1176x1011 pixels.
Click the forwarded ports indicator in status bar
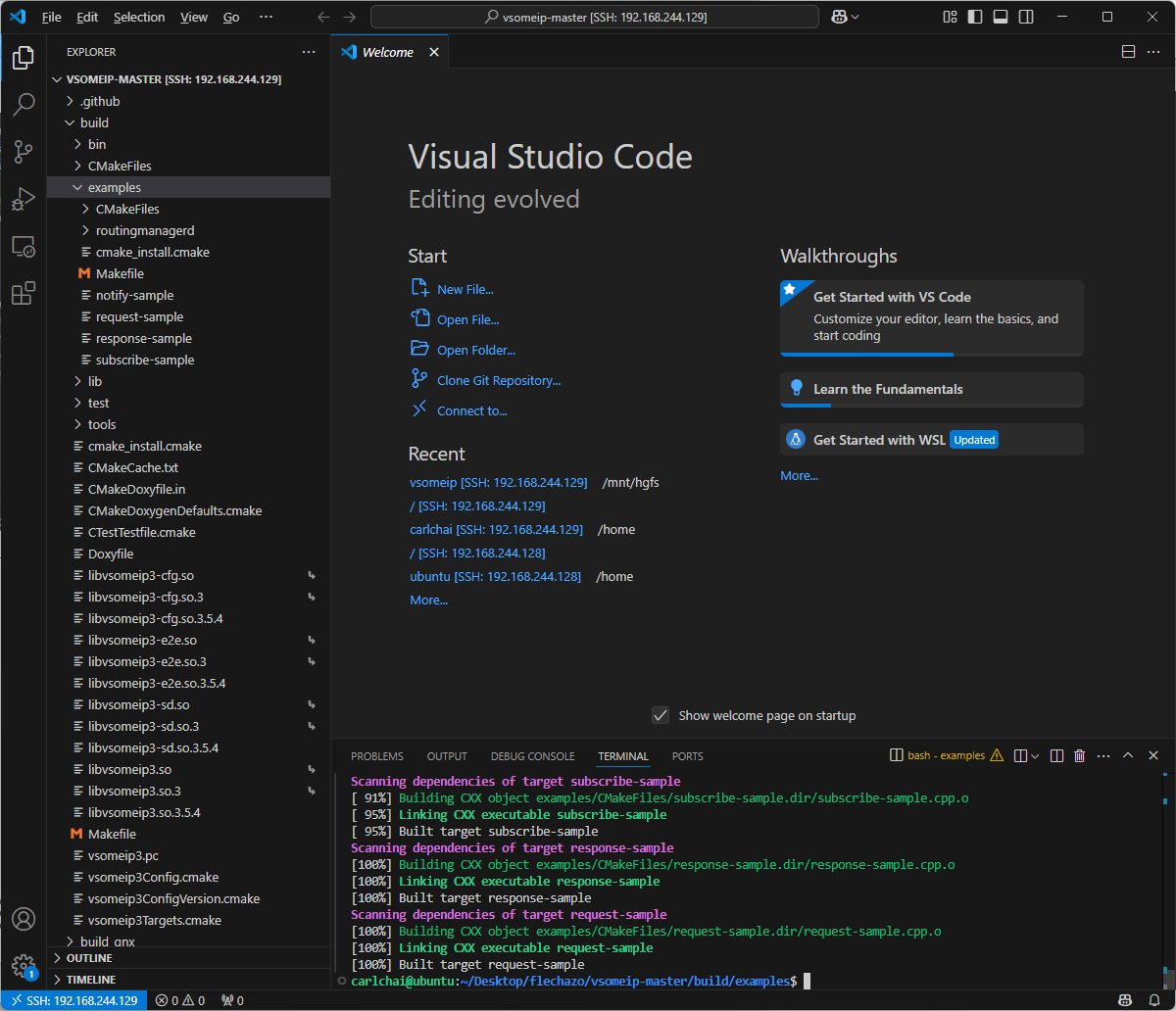click(x=232, y=1000)
